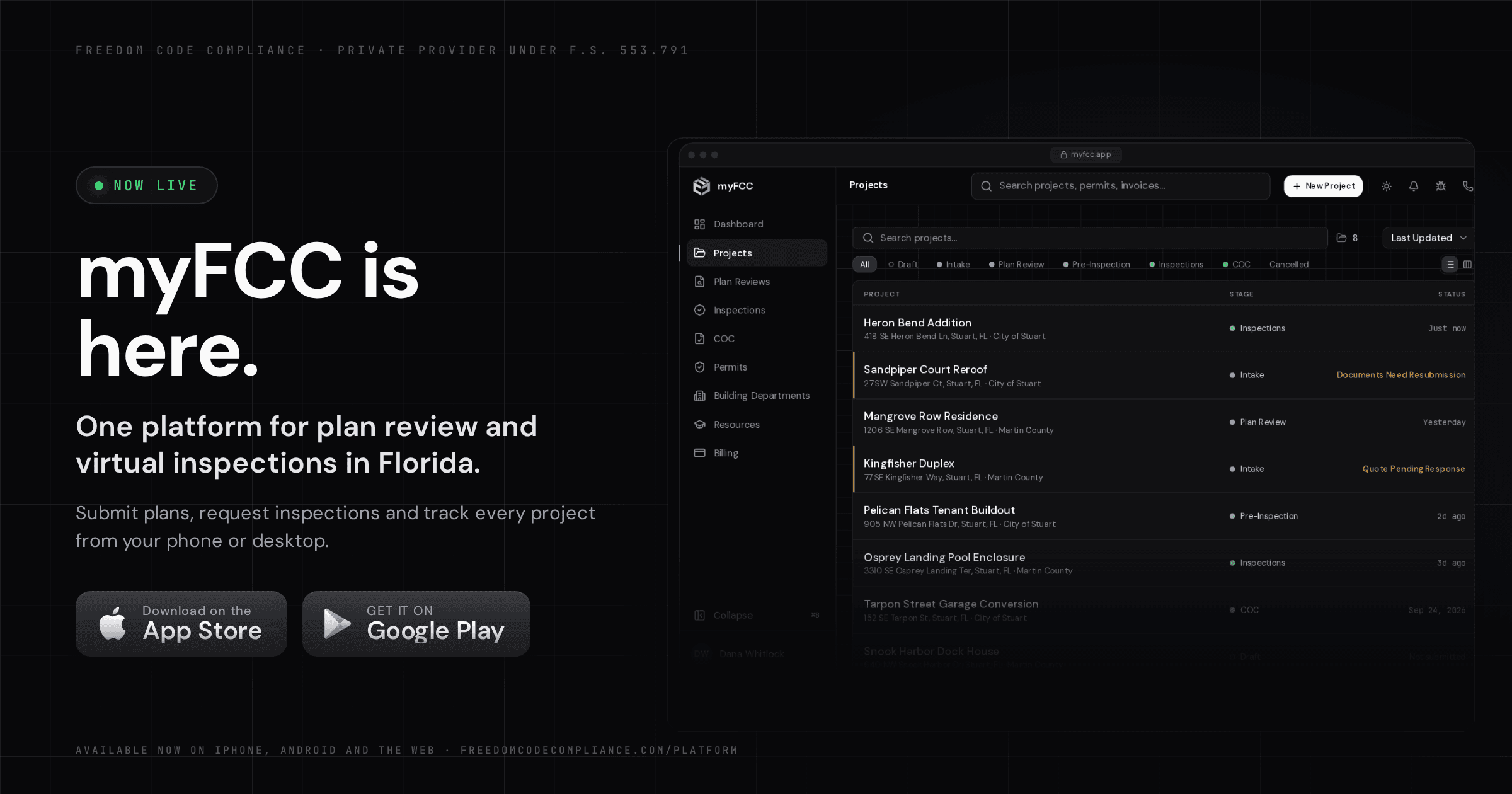1512x794 pixels.
Task: Click the Pre-Inspection stage of Pelican Flats
Action: 1263,516
